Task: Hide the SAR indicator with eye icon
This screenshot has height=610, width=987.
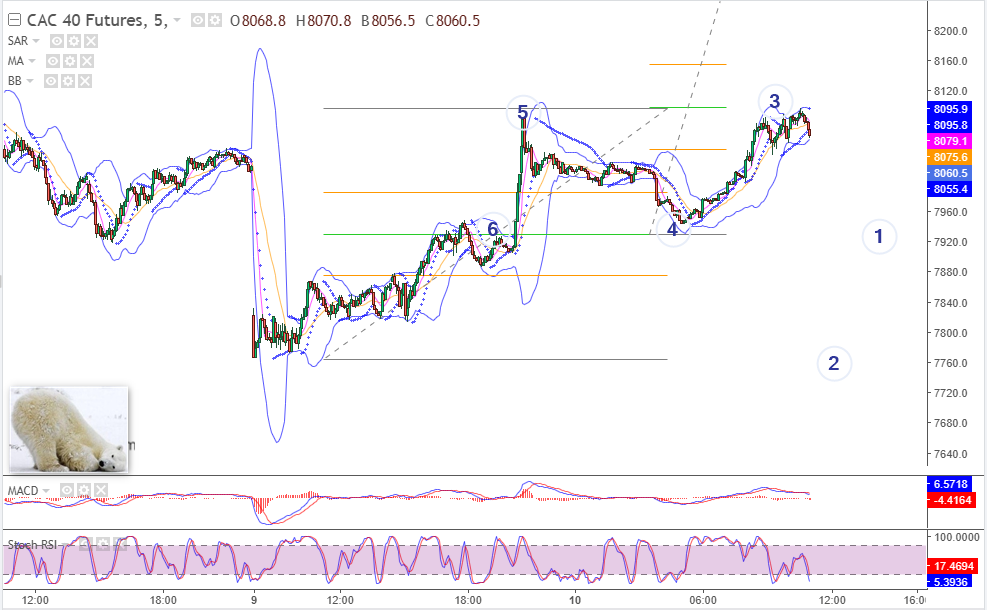Action: pyautogui.click(x=57, y=41)
